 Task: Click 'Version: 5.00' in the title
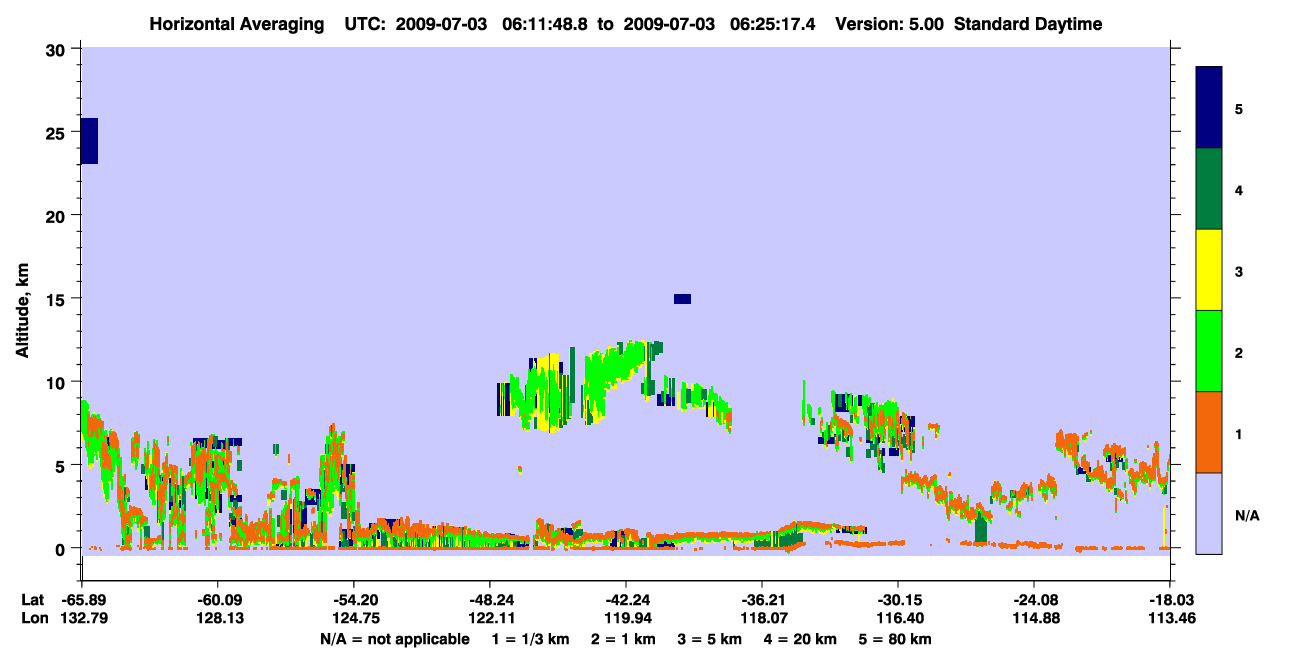click(890, 24)
